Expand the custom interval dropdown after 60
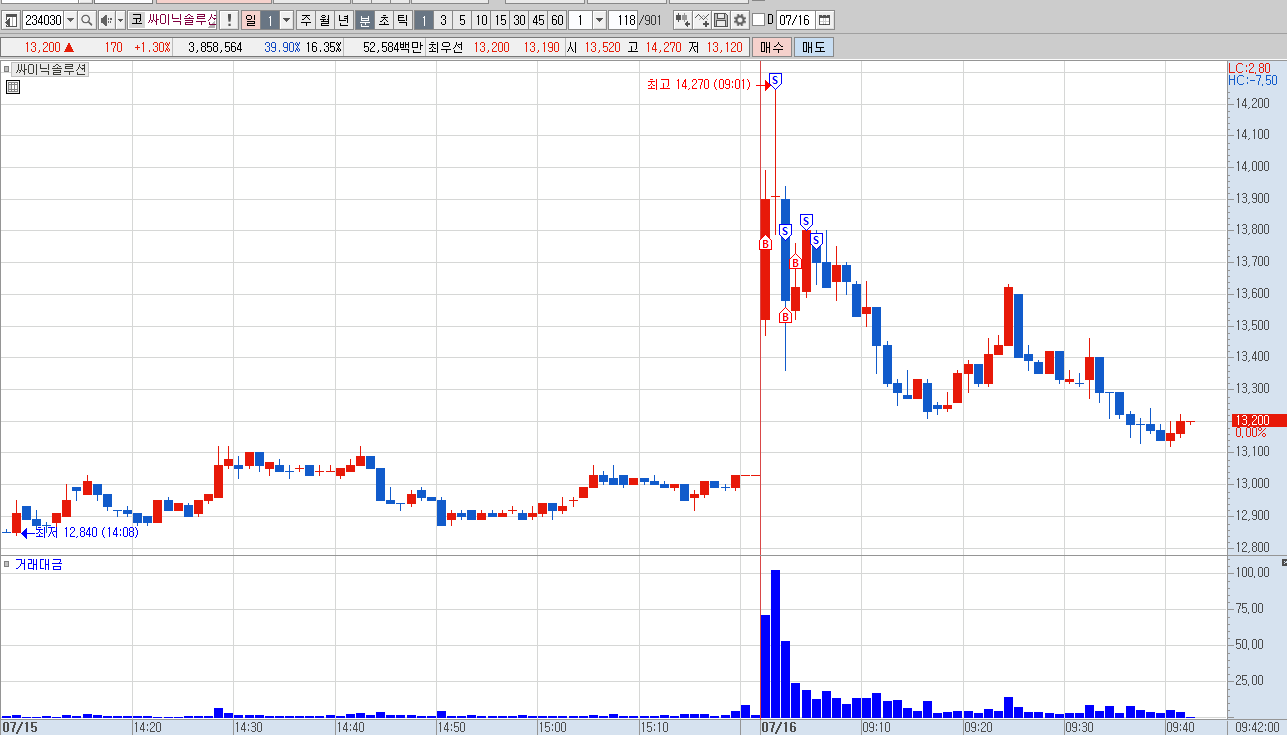 tap(599, 20)
